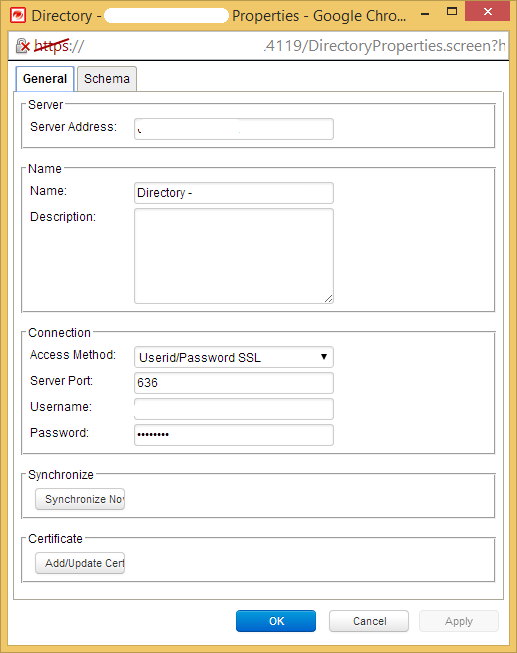Screen dimensions: 517x653
Task: Click inside the Description text area
Action: click(x=234, y=256)
